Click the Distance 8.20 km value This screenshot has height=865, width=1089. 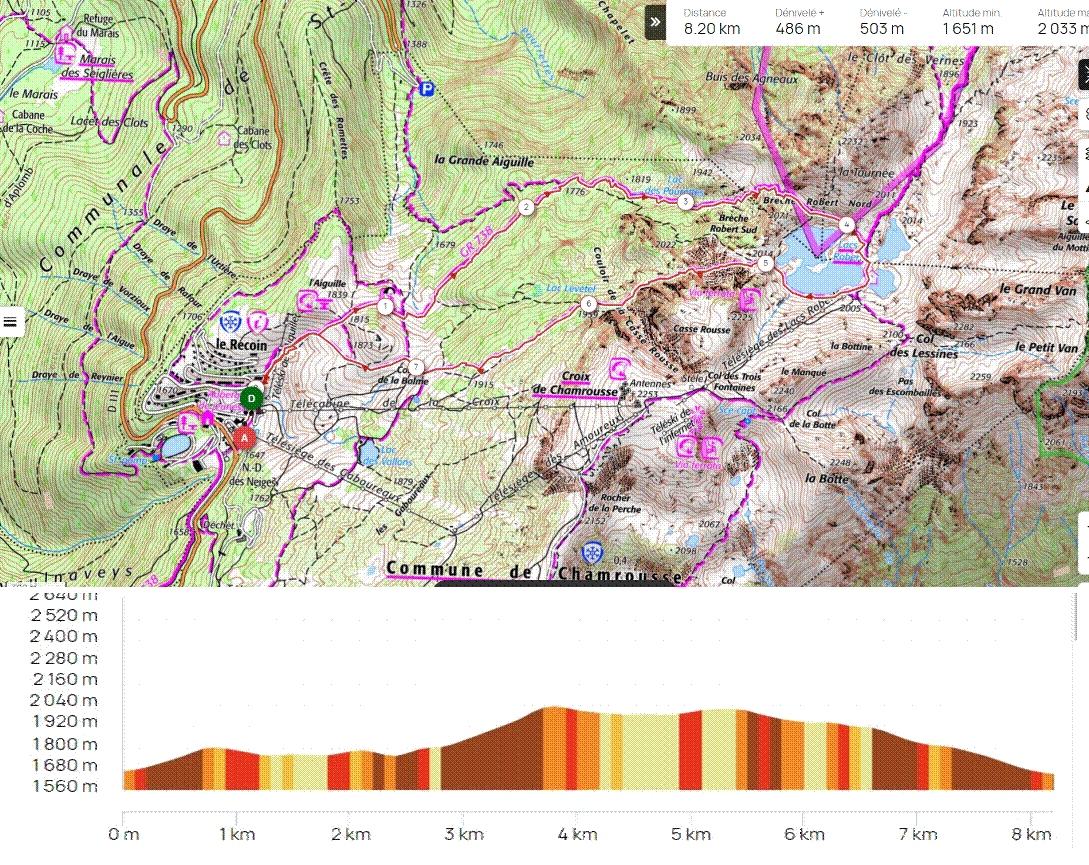[x=712, y=29]
